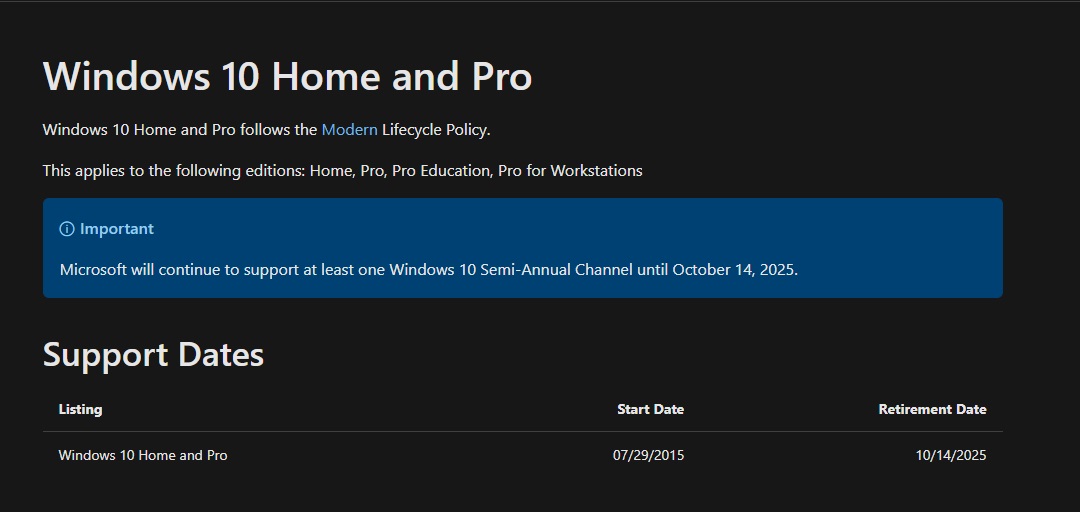Open the Modern lifecycle policy link
This screenshot has height=512, width=1080.
pos(349,130)
